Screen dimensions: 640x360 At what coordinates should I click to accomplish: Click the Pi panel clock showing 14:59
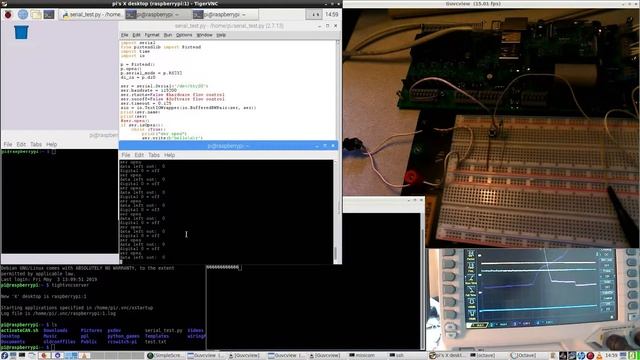point(331,15)
